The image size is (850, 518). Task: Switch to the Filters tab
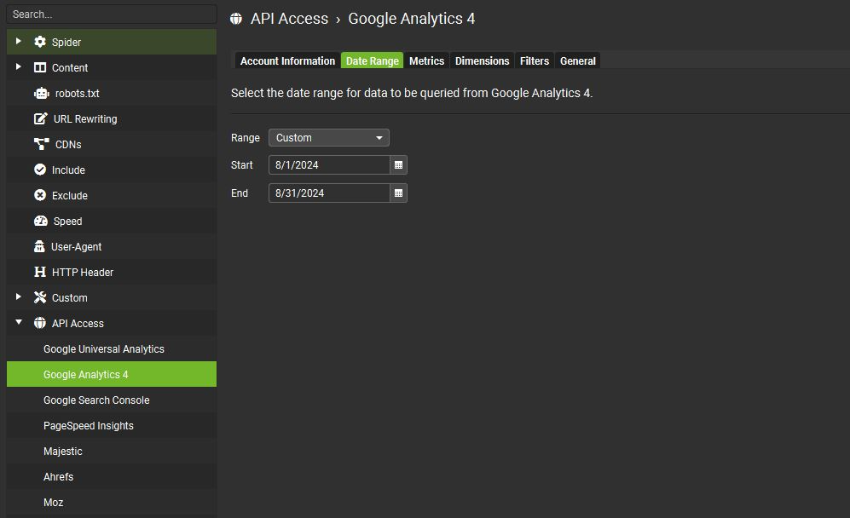pos(535,61)
